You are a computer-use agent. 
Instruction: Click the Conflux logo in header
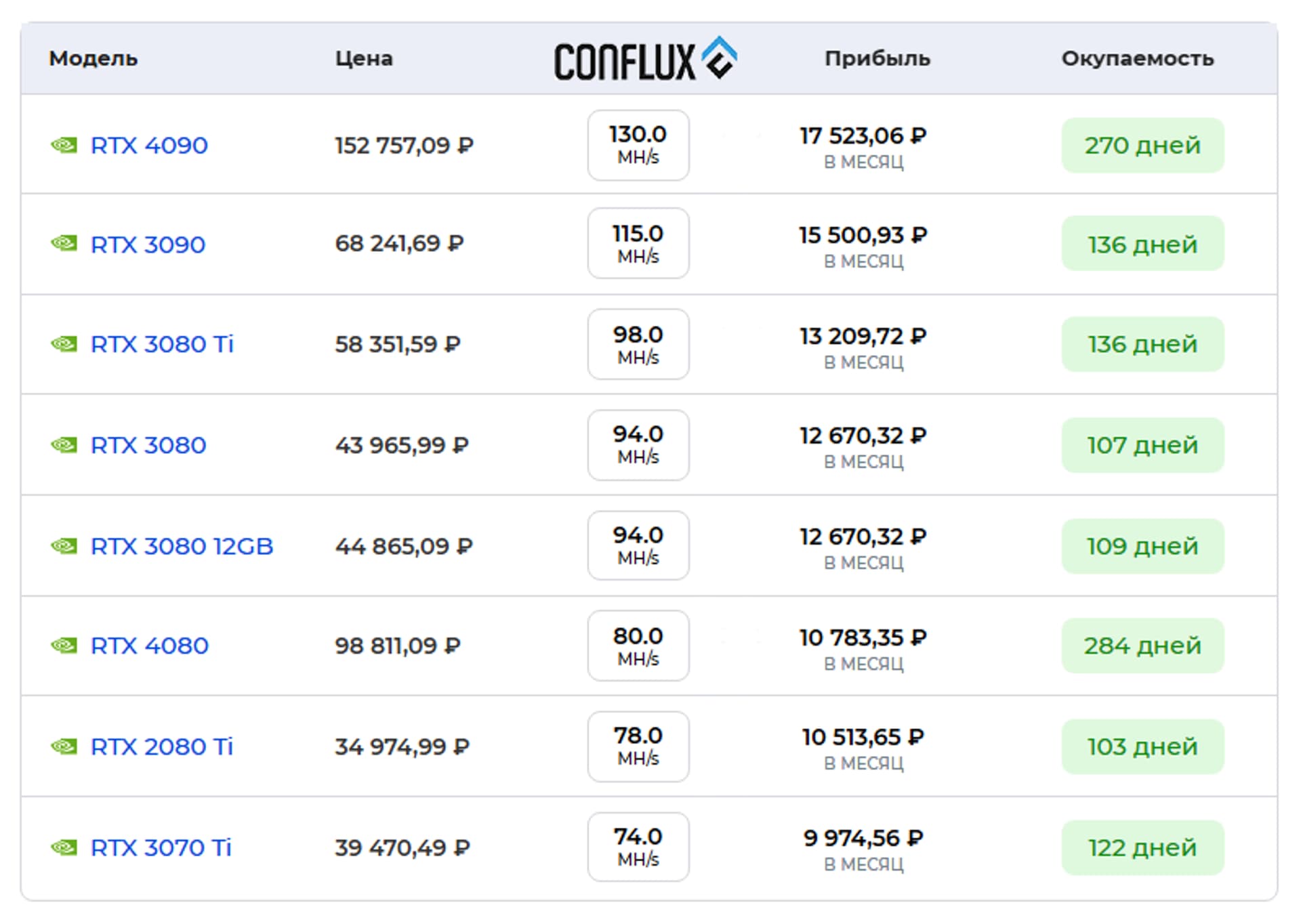[x=645, y=58]
